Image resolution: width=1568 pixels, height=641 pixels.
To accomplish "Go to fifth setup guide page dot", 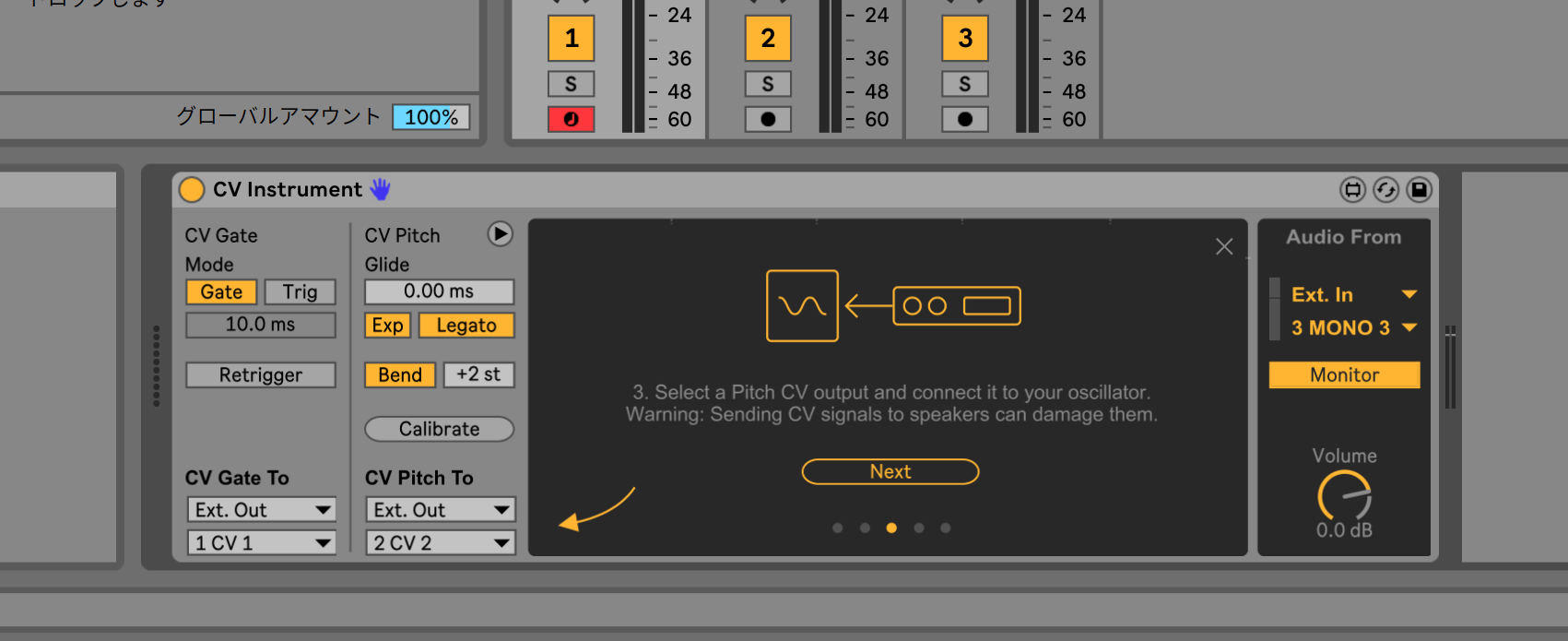I will coord(945,528).
